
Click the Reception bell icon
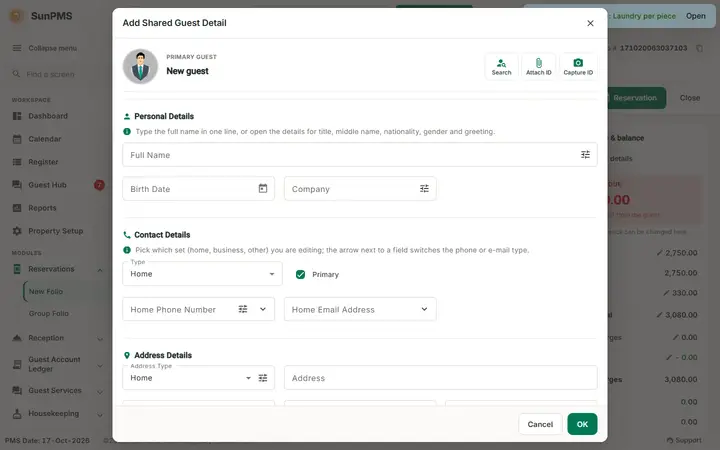[17, 338]
